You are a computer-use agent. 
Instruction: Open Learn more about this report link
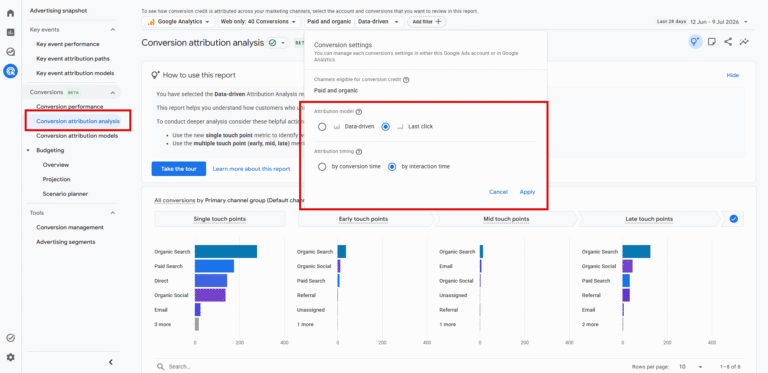click(x=251, y=169)
